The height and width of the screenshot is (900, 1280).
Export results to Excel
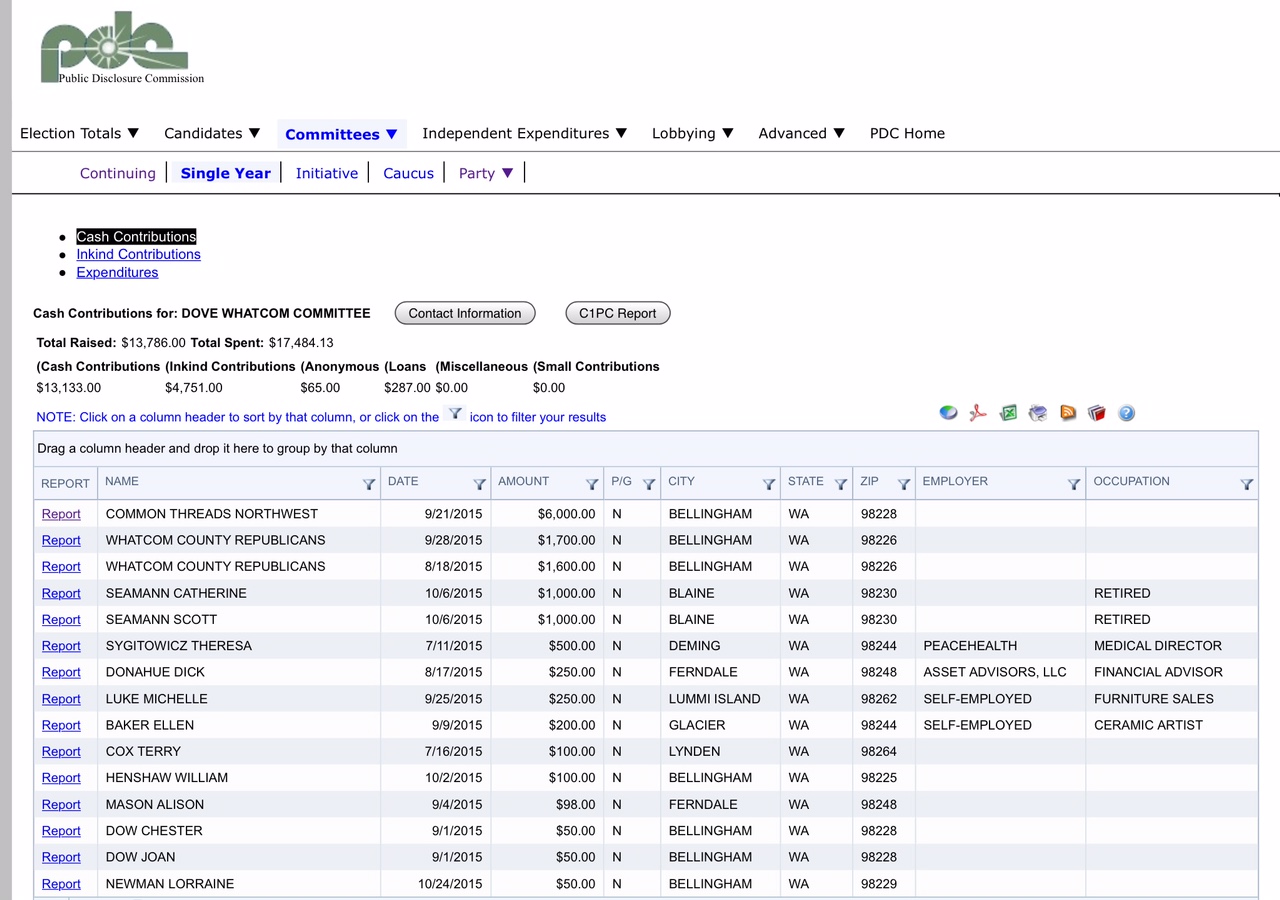[x=1008, y=413]
